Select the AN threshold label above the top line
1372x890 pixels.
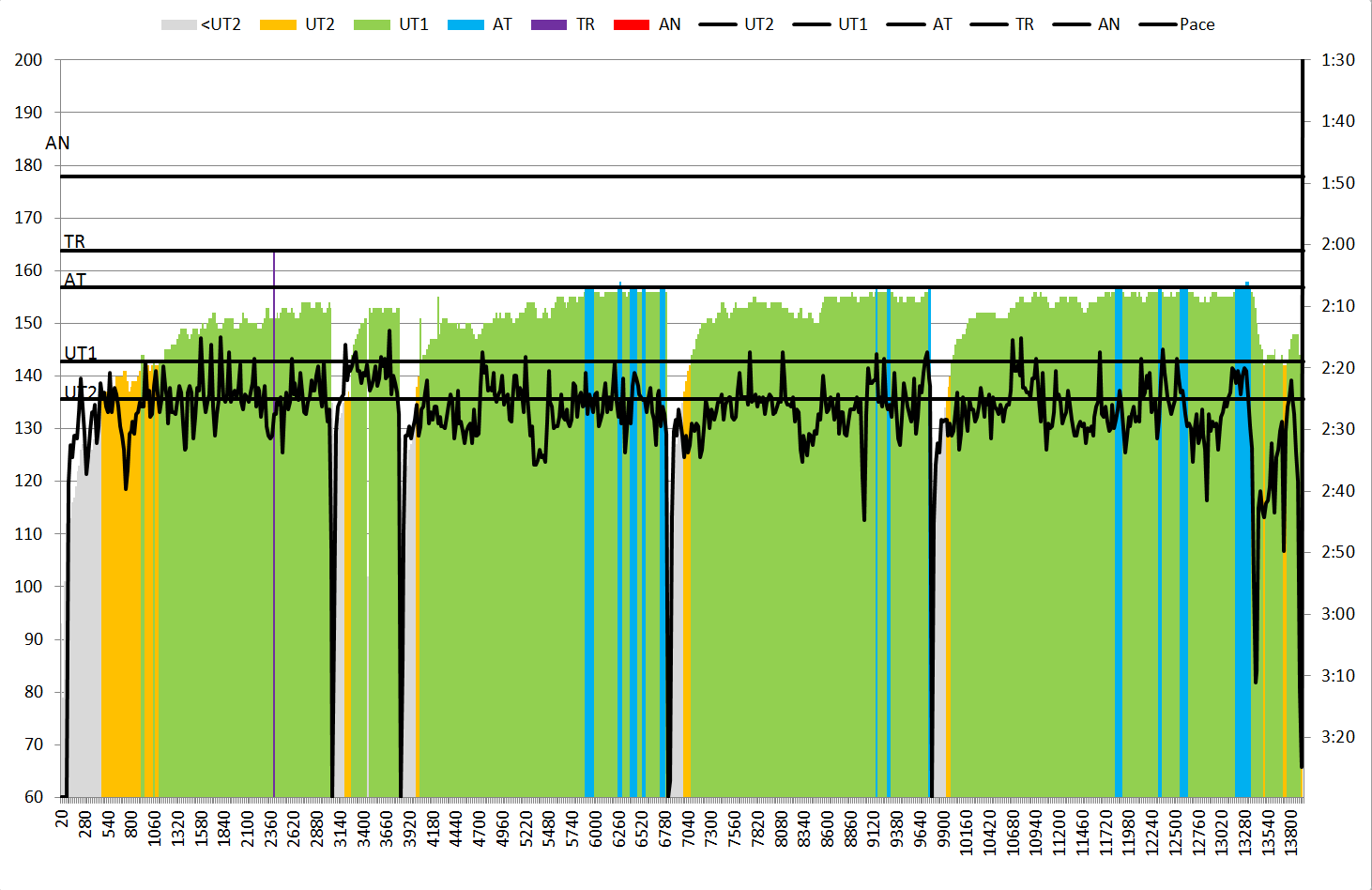point(57,143)
